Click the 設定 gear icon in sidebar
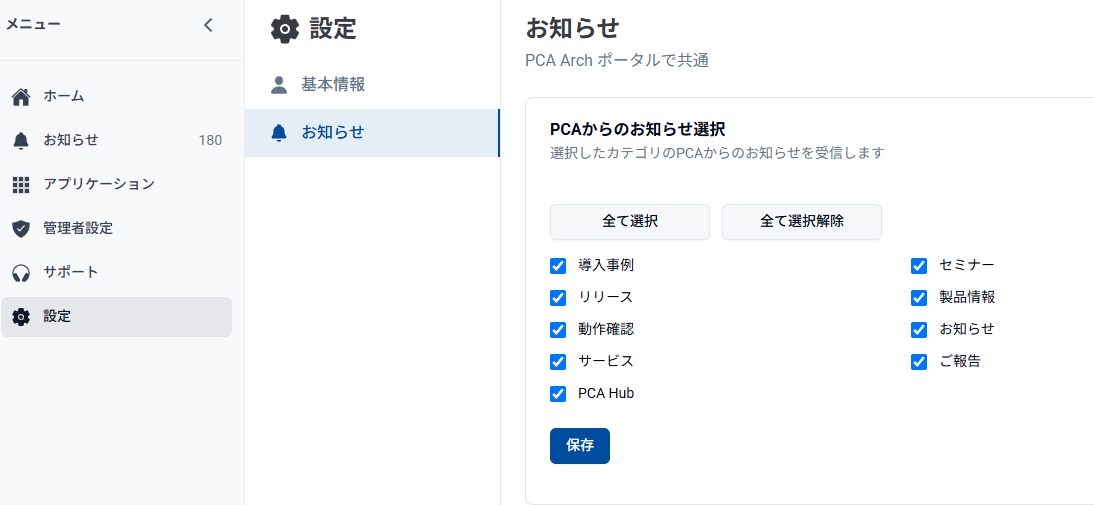 [x=20, y=317]
